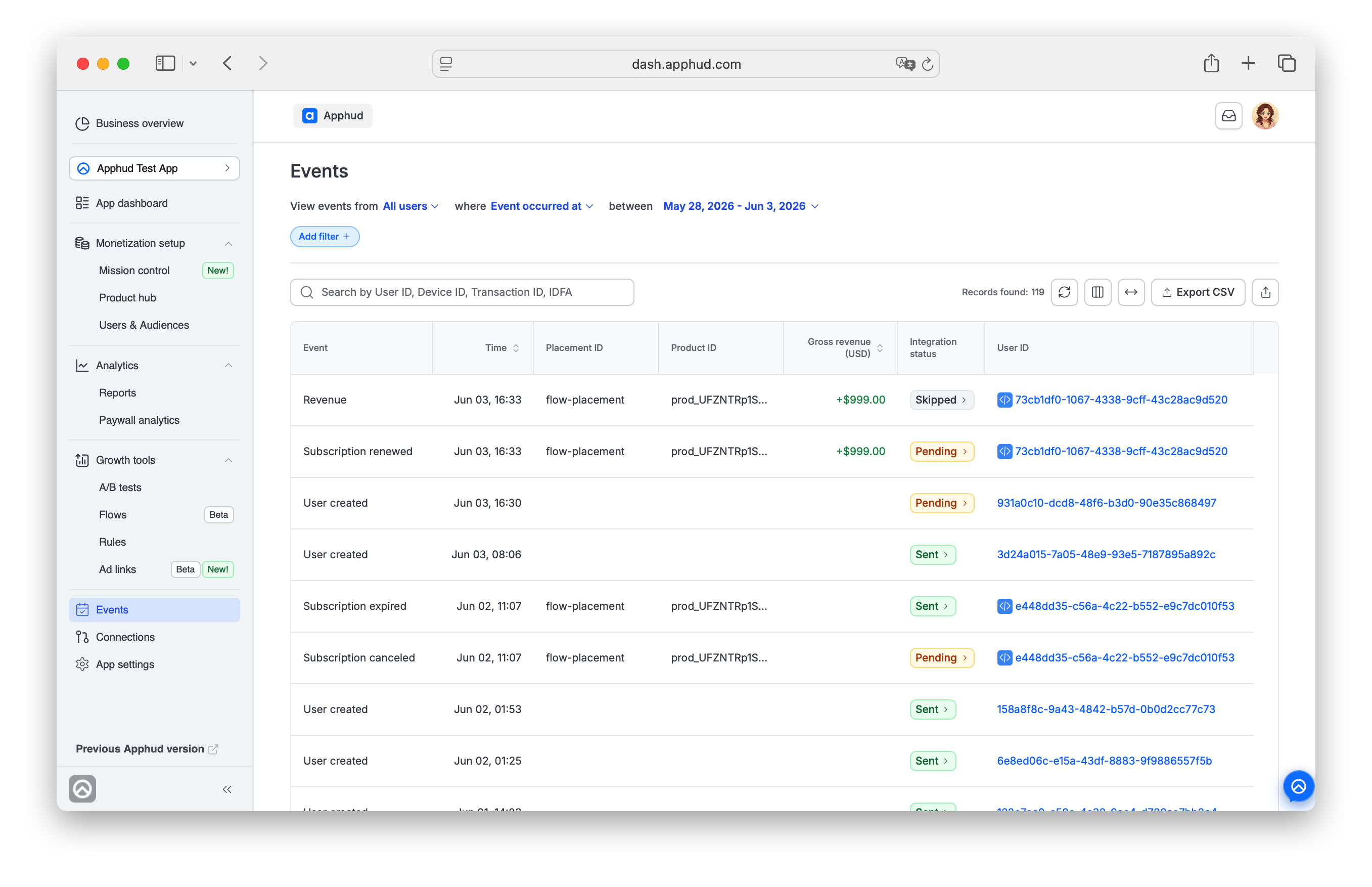Open a new Safari tab
Image resolution: width=1372 pixels, height=887 pixels.
tap(1248, 63)
